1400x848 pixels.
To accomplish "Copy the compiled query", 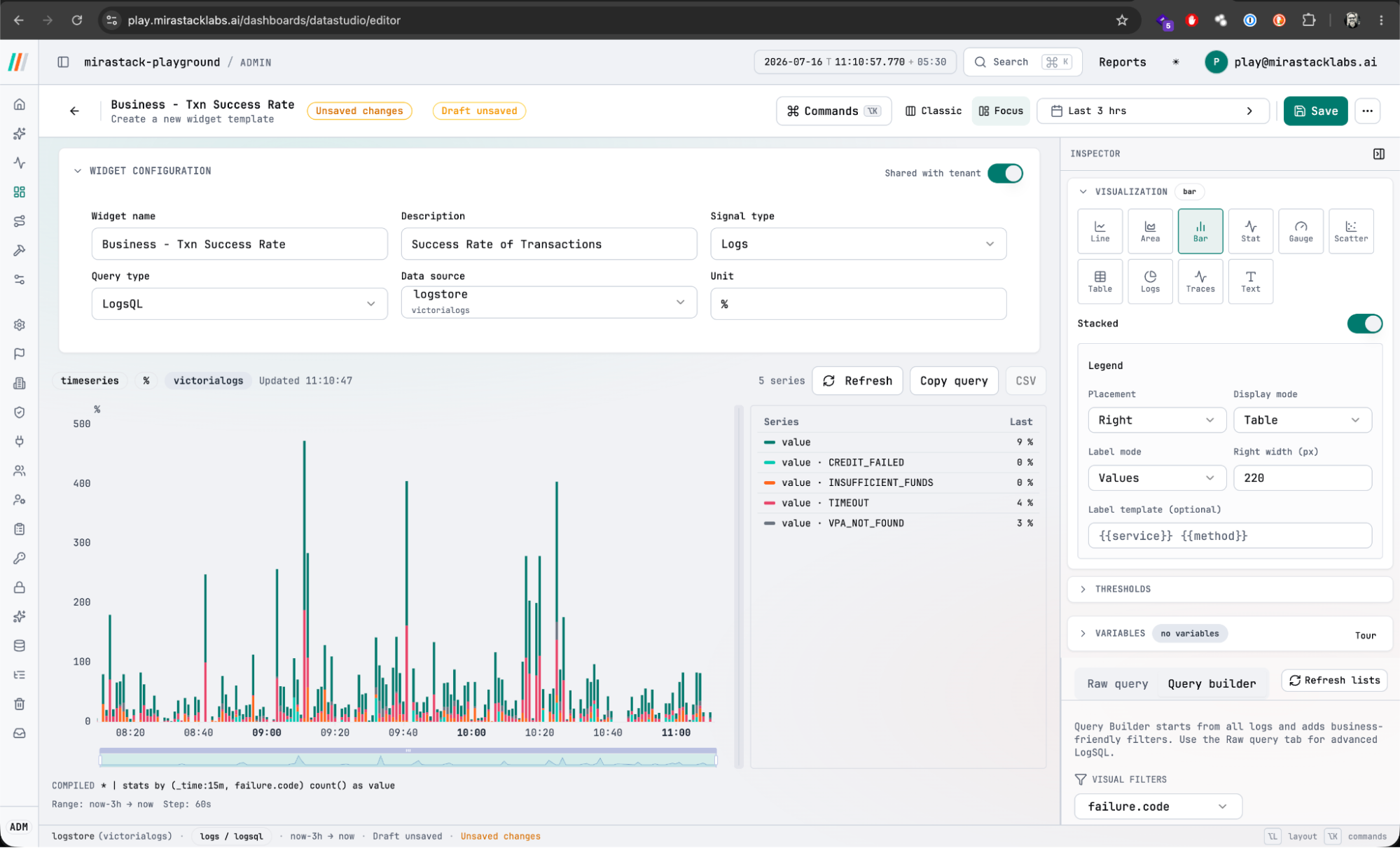I will 953,381.
